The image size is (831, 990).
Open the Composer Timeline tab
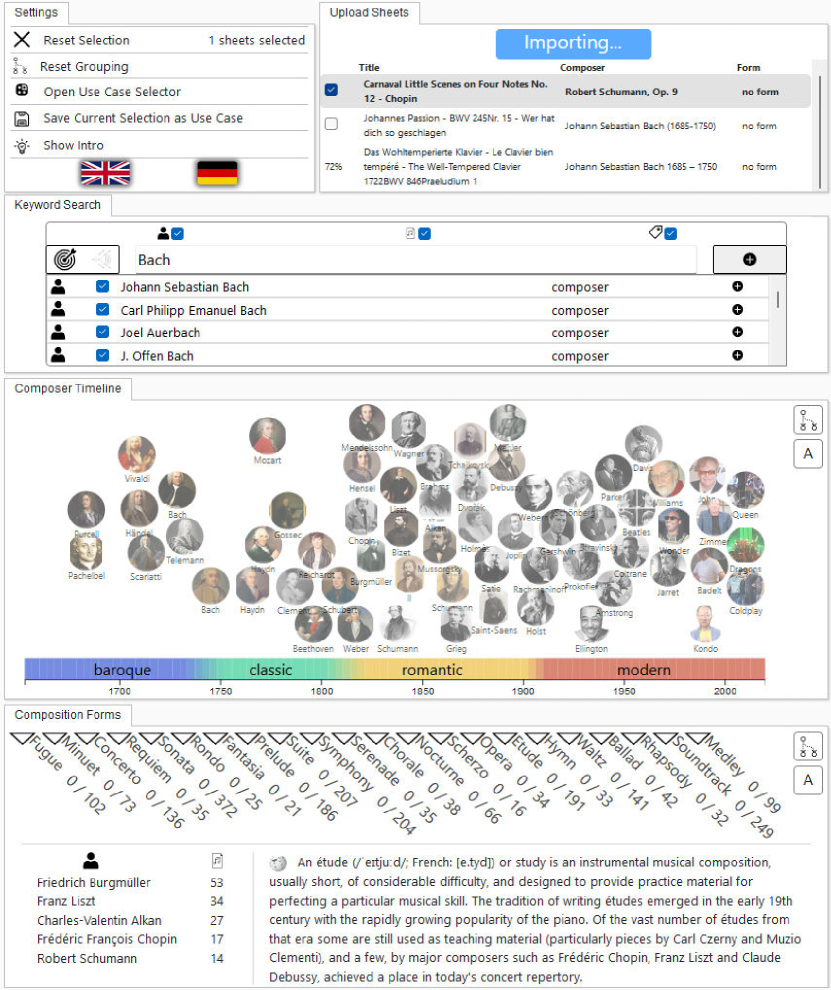[x=68, y=388]
